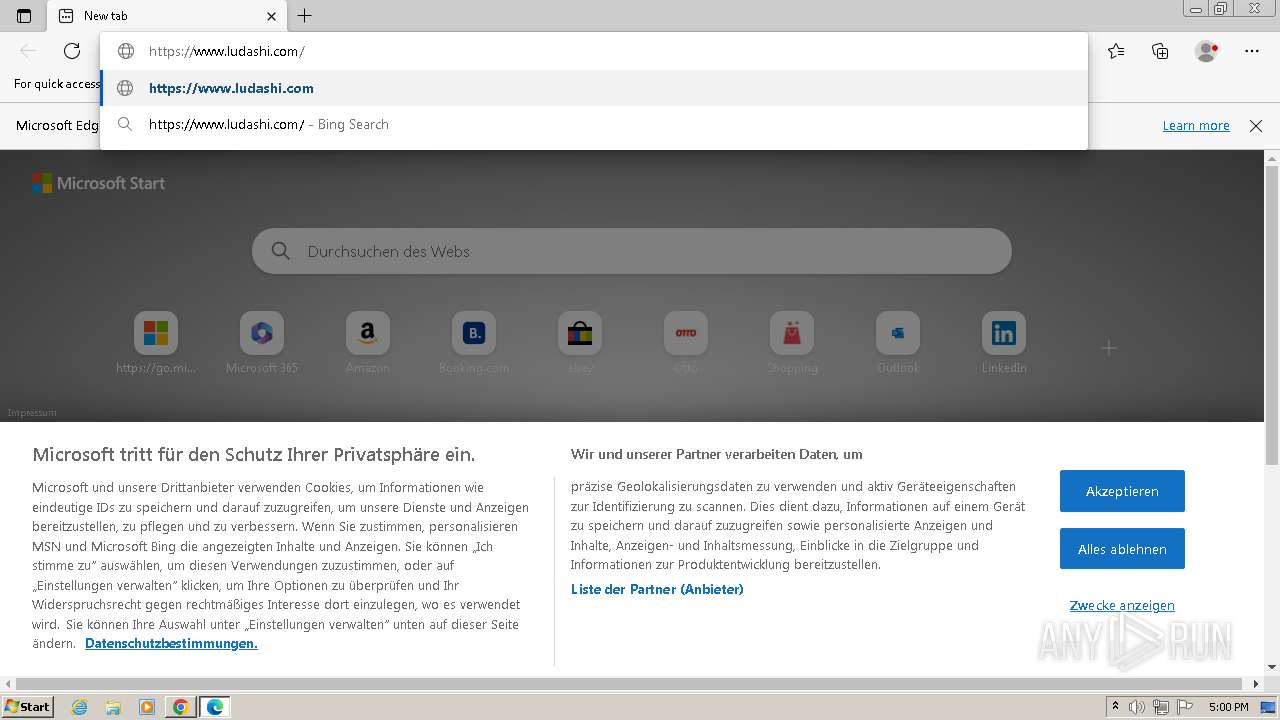
Task: Show hidden system tray icons
Action: coord(1115,707)
